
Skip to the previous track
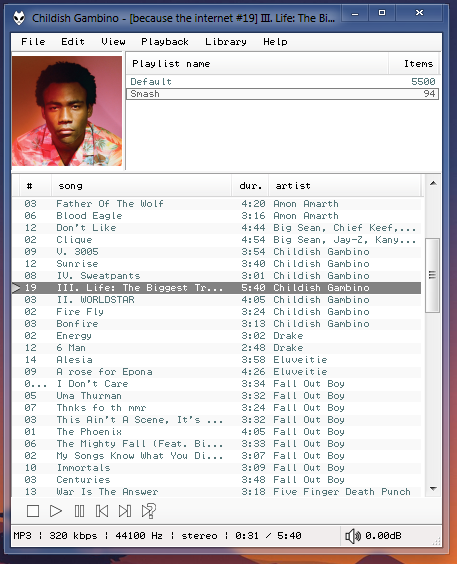102,511
